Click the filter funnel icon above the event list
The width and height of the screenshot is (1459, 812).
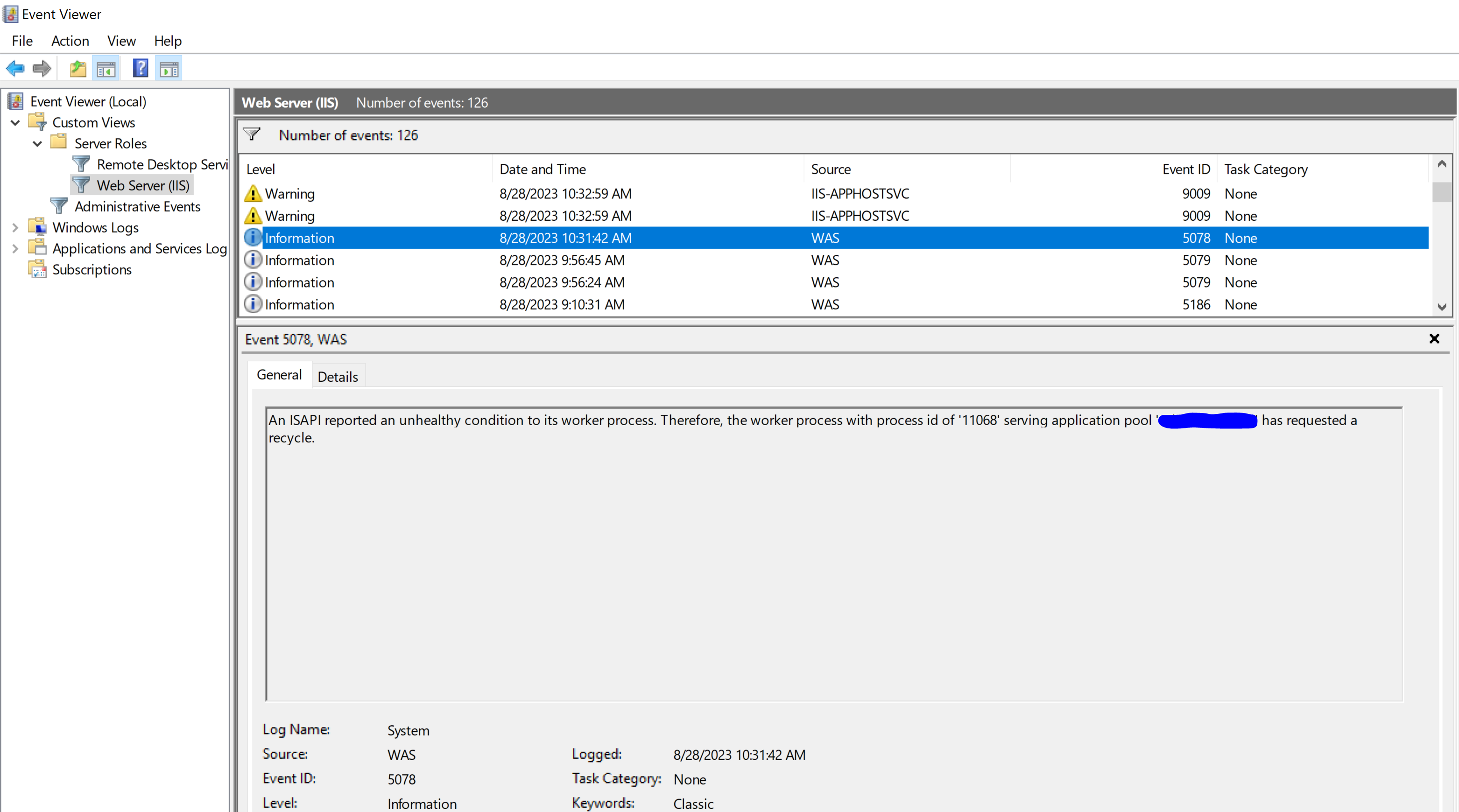coord(252,135)
